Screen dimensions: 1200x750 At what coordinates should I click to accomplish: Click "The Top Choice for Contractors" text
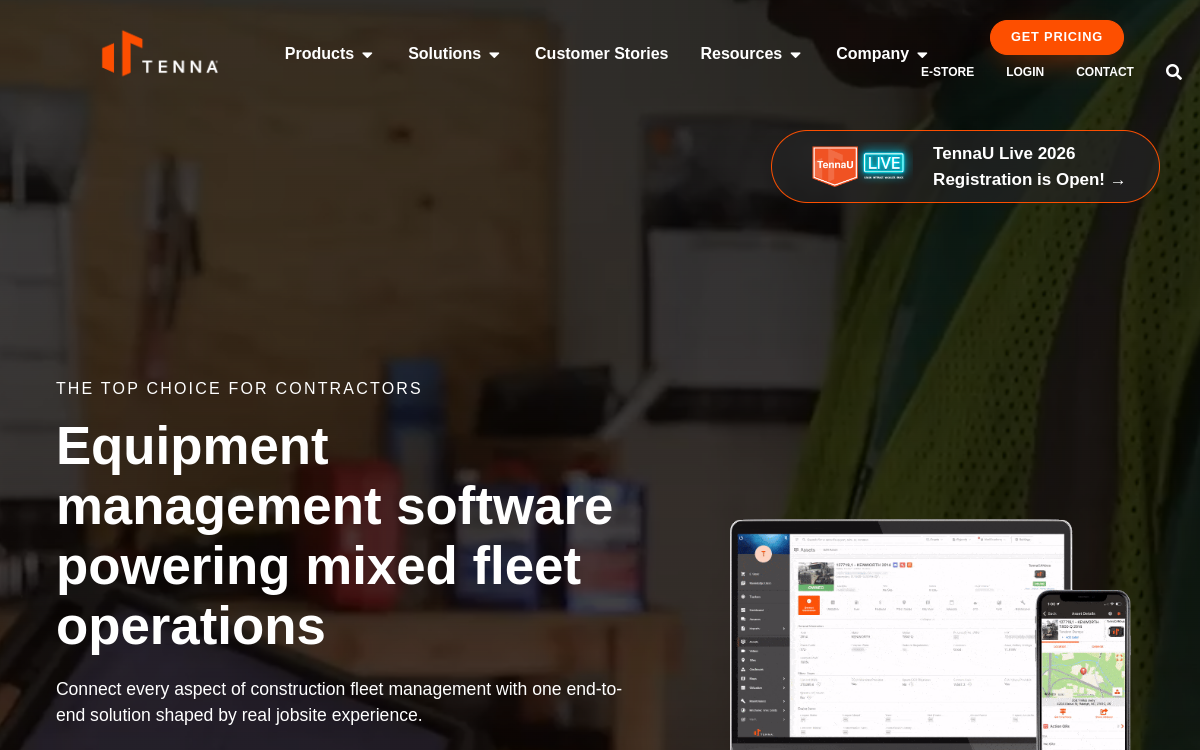pyautogui.click(x=239, y=388)
